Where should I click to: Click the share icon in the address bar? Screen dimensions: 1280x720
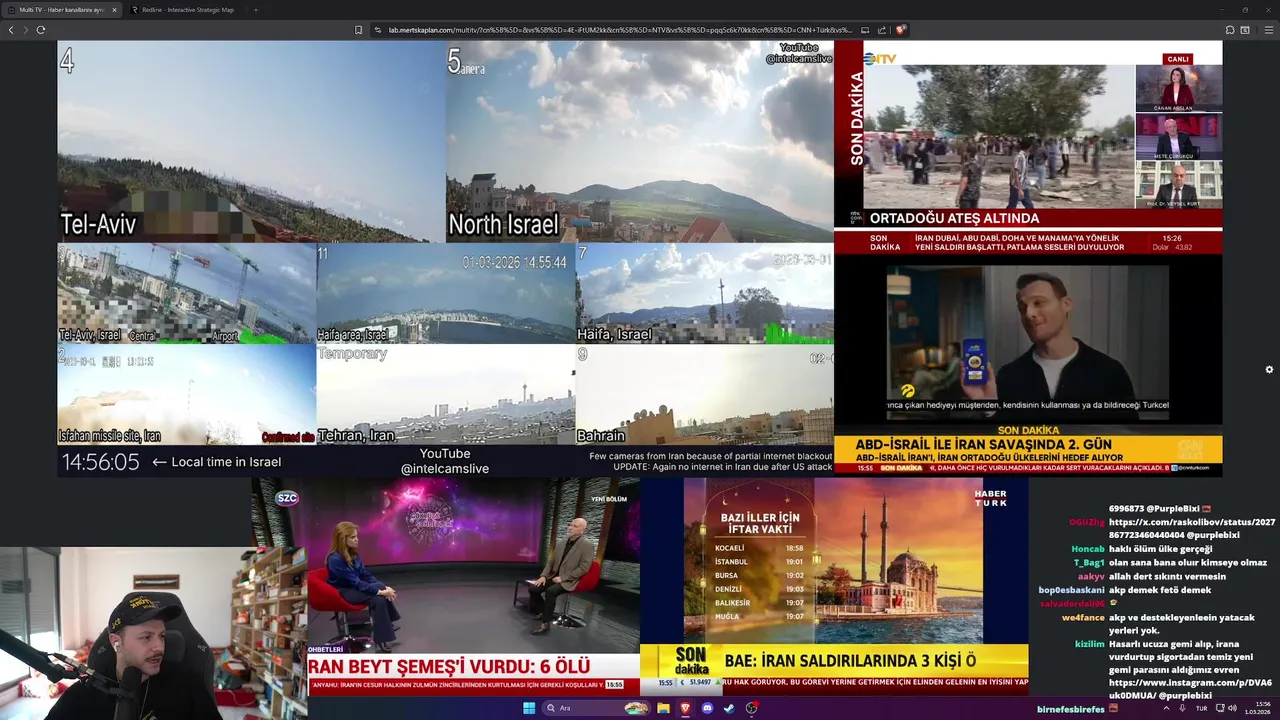(882, 30)
